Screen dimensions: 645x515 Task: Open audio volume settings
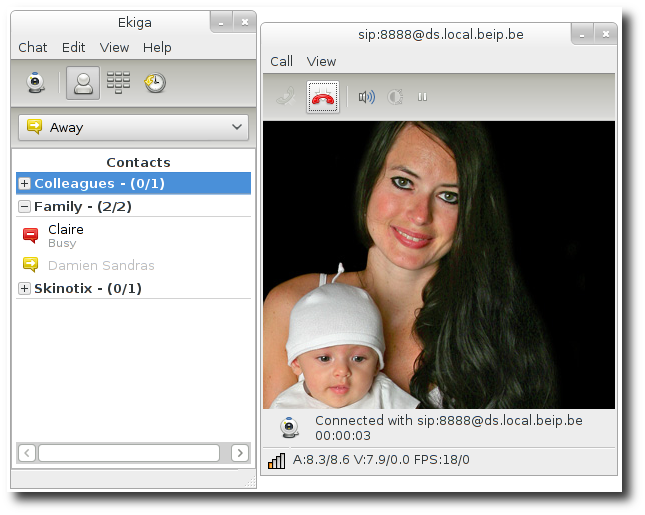(367, 97)
